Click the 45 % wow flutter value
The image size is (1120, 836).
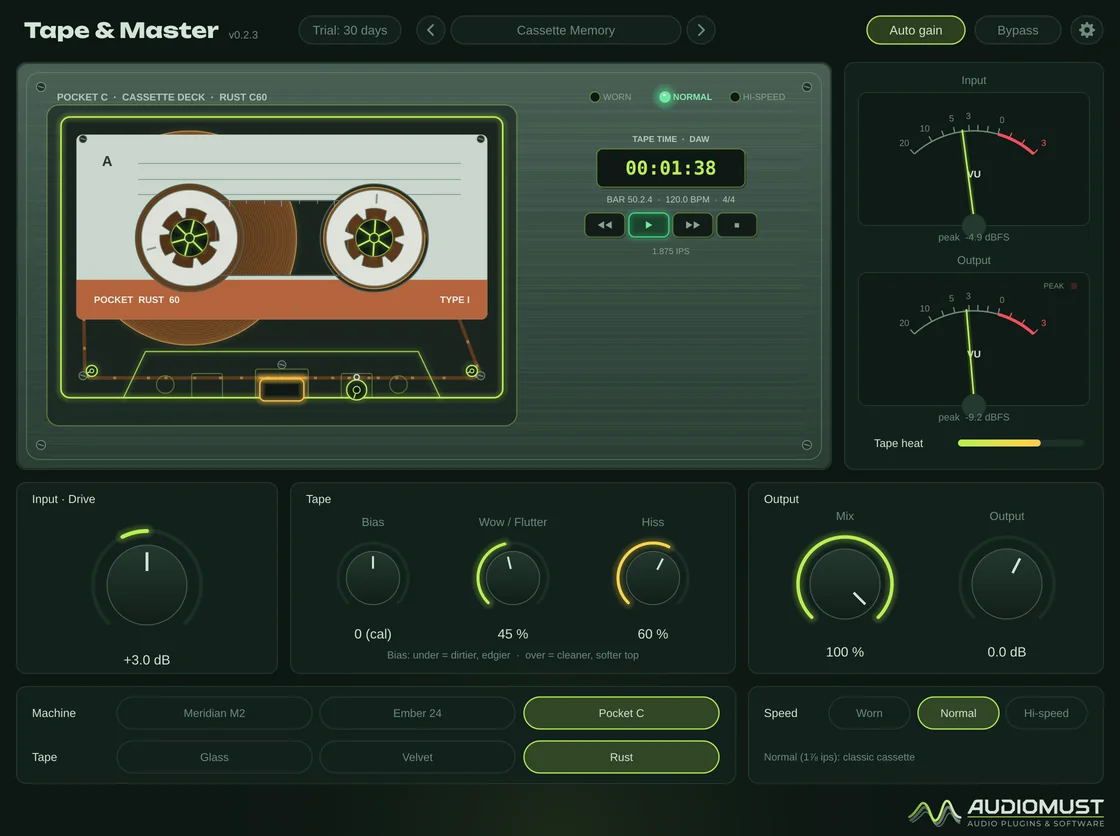click(x=513, y=634)
